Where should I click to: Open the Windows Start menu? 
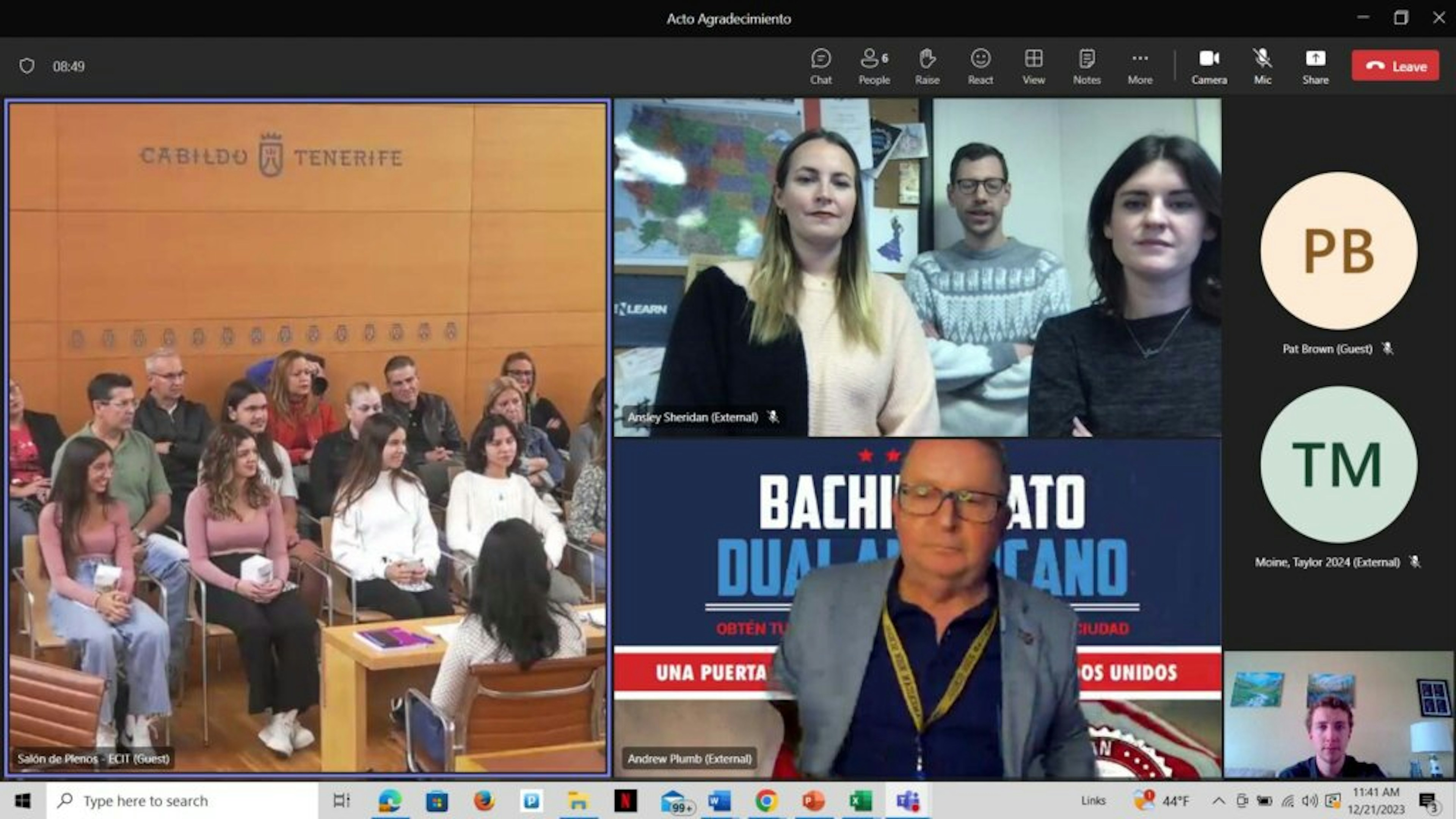pos(23,800)
